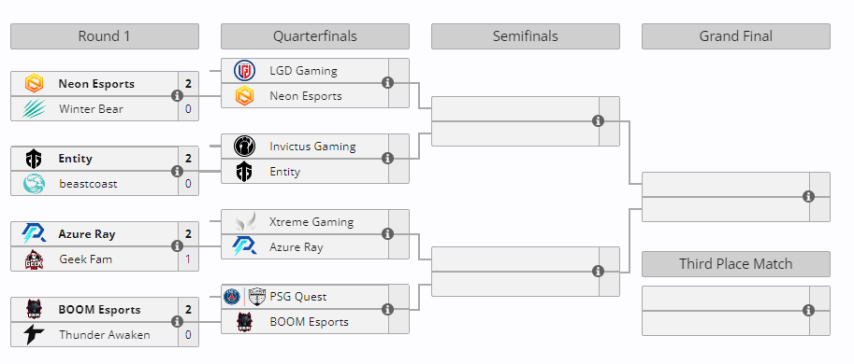Open Third Place Match info icon
Screen dimensions: 854x364
click(x=808, y=311)
